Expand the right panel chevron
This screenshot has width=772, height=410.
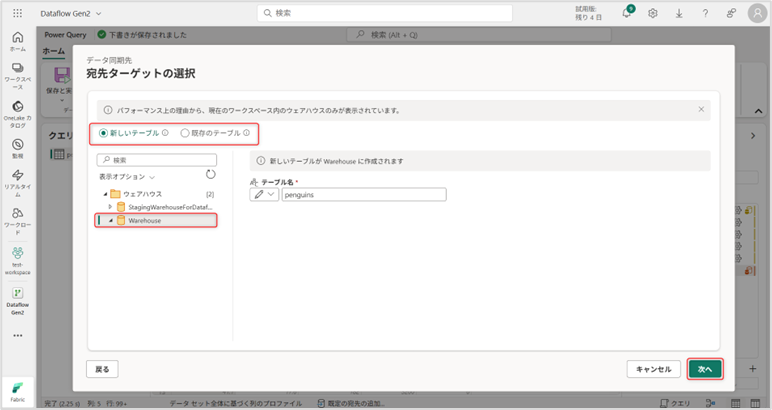753,136
